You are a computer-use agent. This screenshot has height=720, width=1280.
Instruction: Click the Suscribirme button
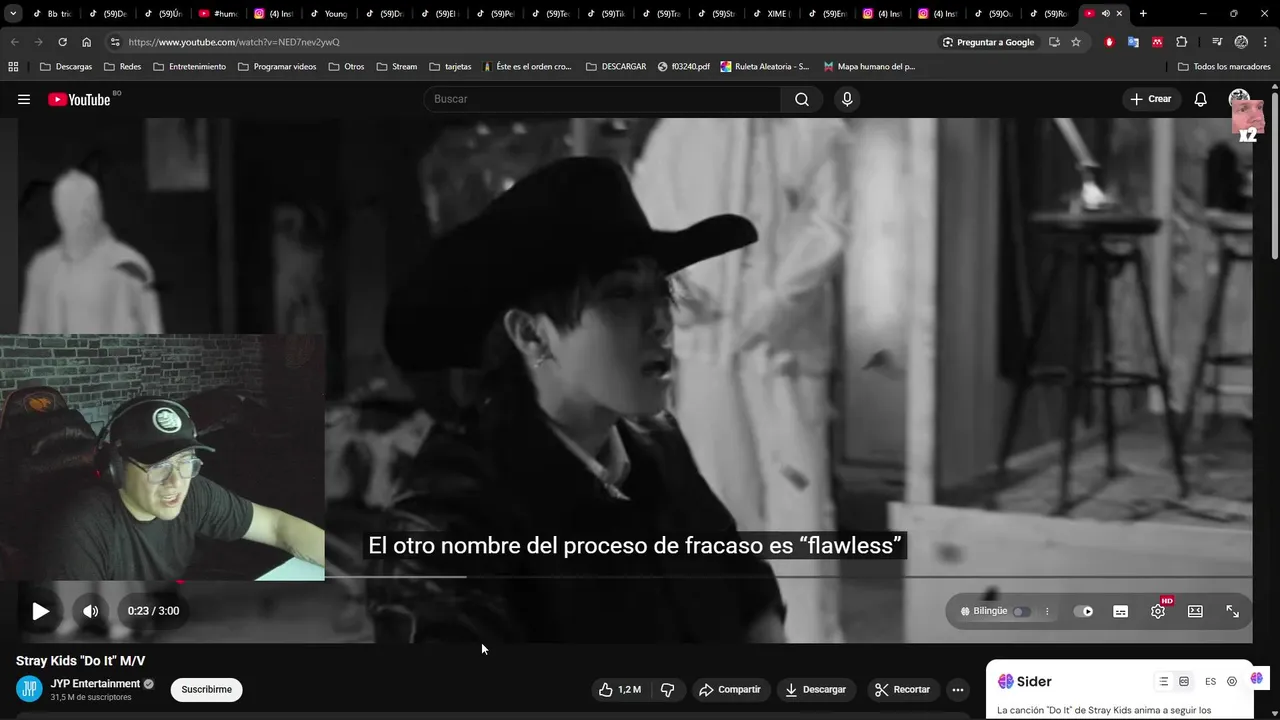(x=206, y=689)
